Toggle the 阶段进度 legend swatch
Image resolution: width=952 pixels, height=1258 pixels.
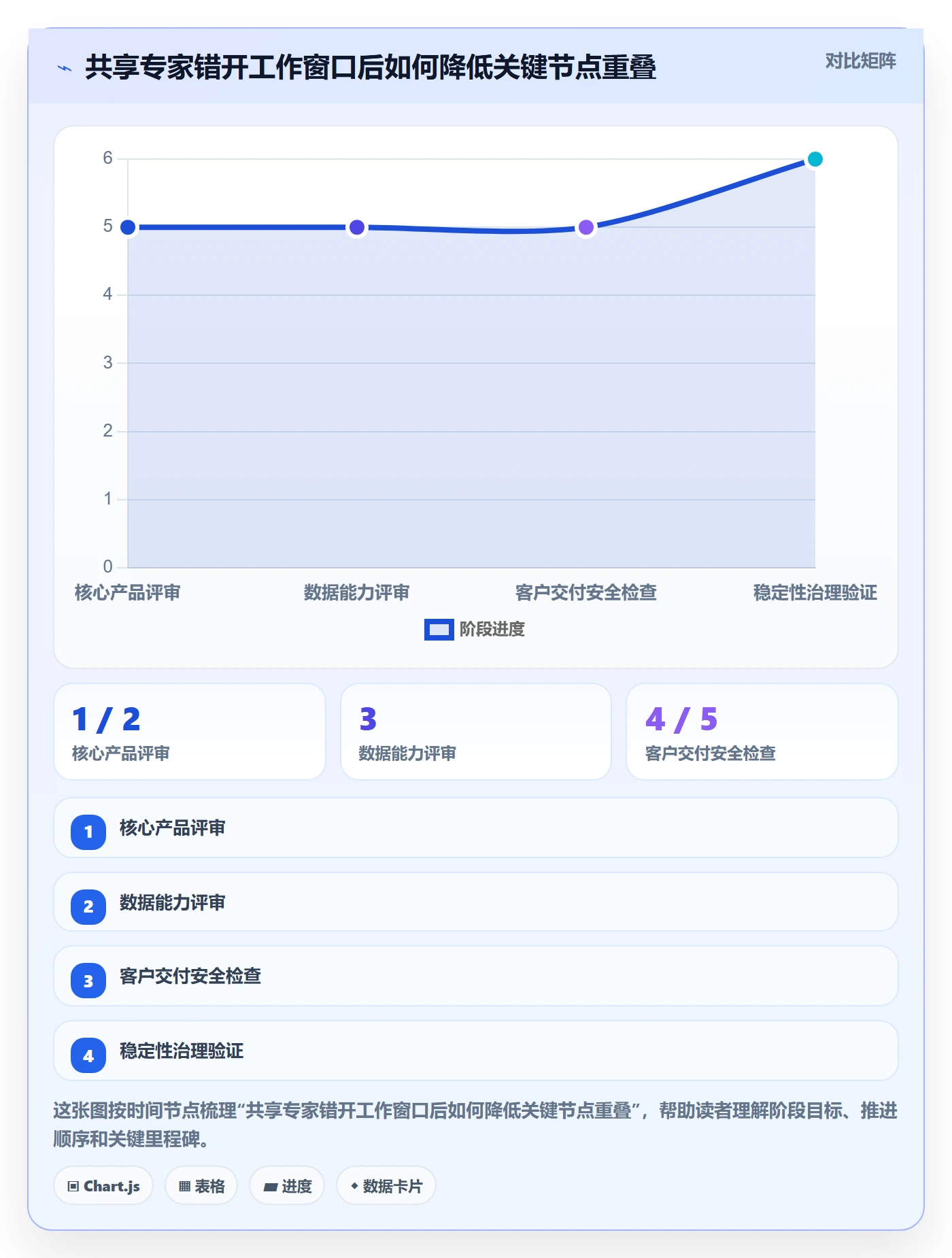[x=439, y=629]
